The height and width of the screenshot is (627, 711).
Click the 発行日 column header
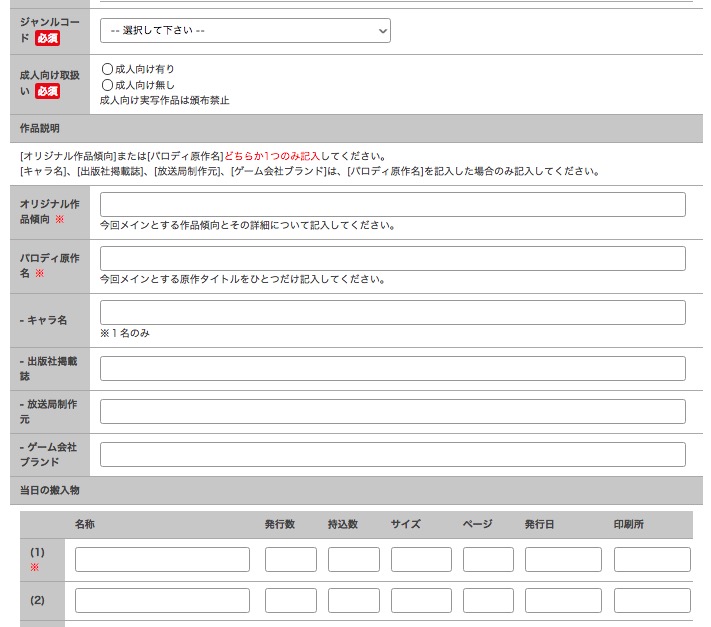pyautogui.click(x=540, y=524)
